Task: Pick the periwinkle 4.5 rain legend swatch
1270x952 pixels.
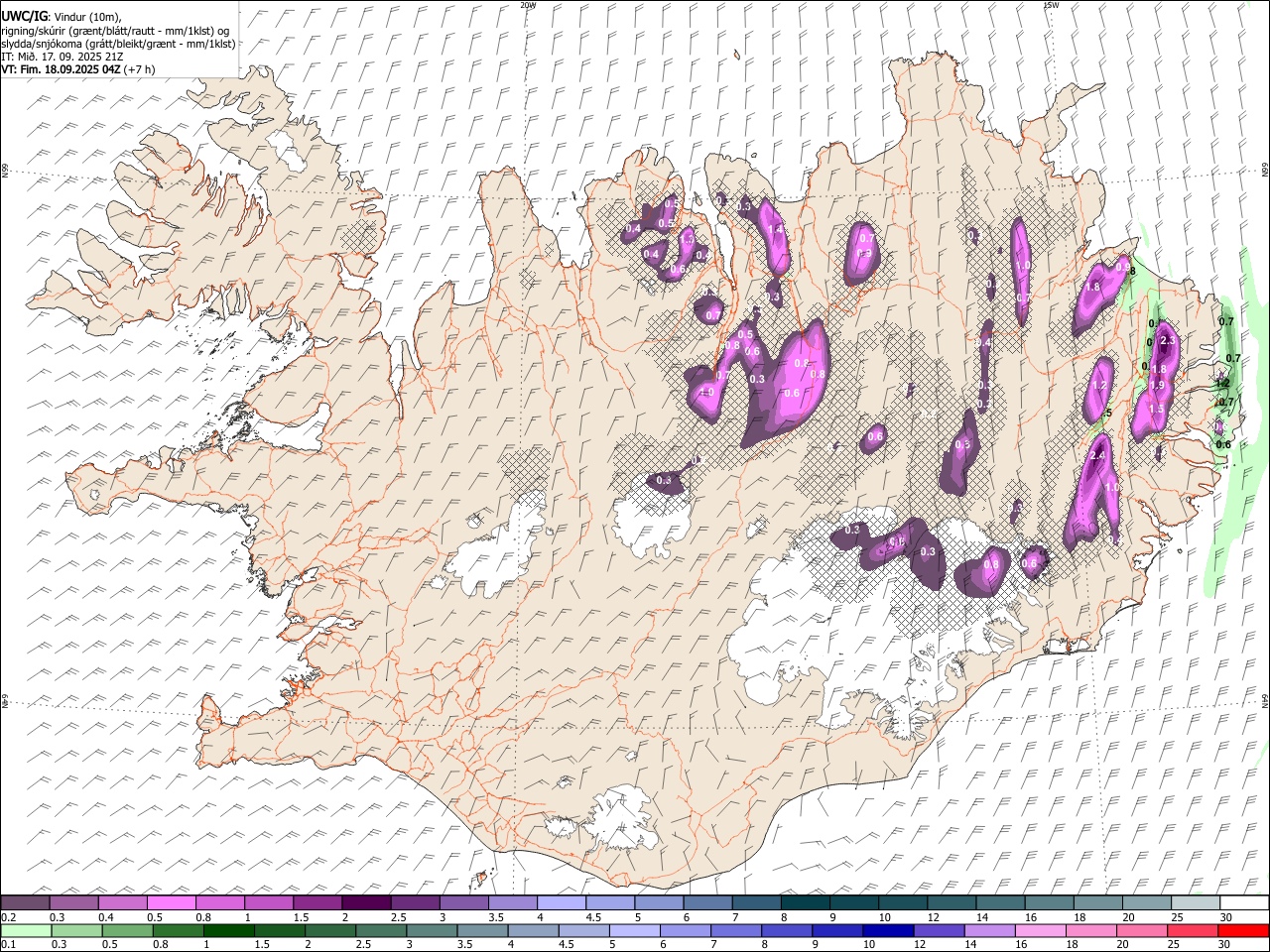Action: point(582,931)
